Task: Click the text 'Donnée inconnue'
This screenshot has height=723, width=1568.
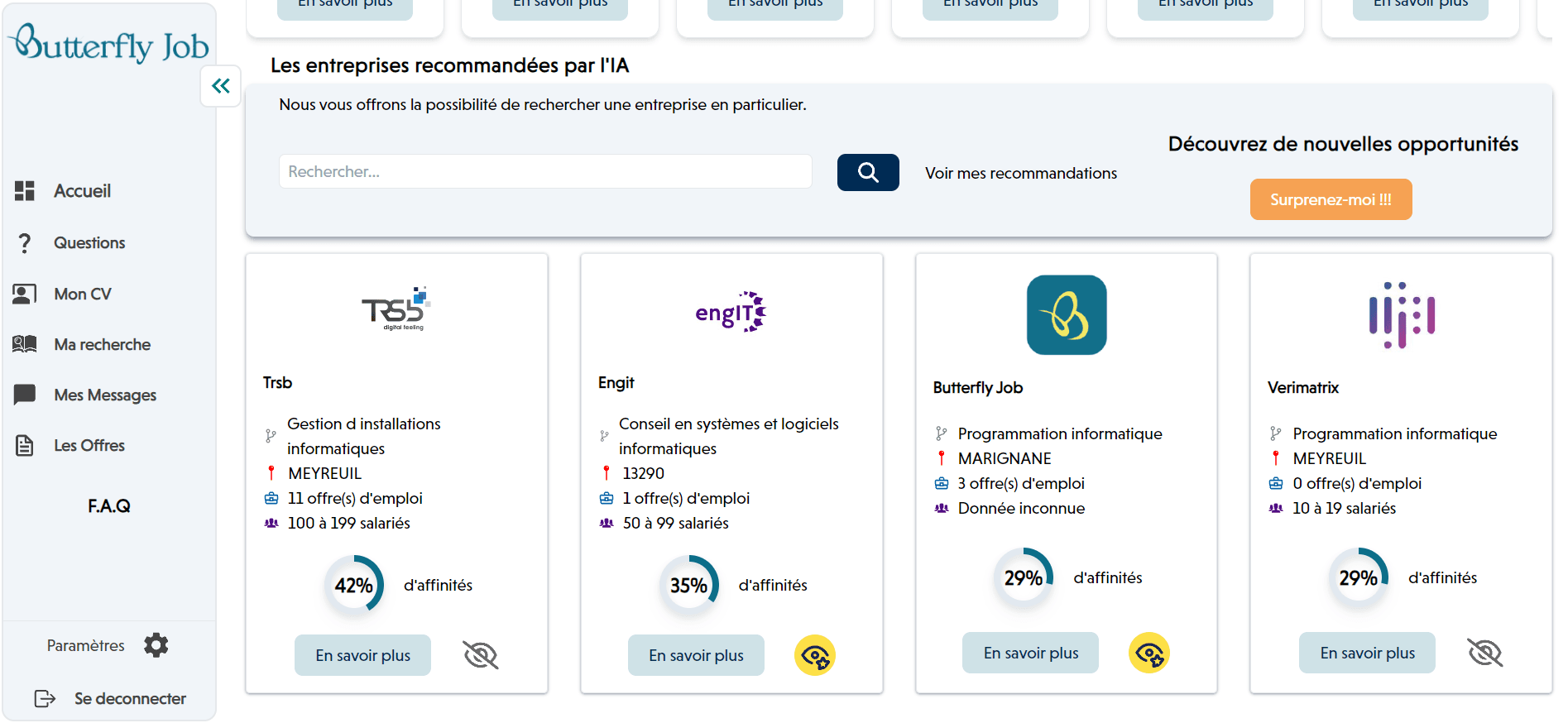Action: 1021,508
